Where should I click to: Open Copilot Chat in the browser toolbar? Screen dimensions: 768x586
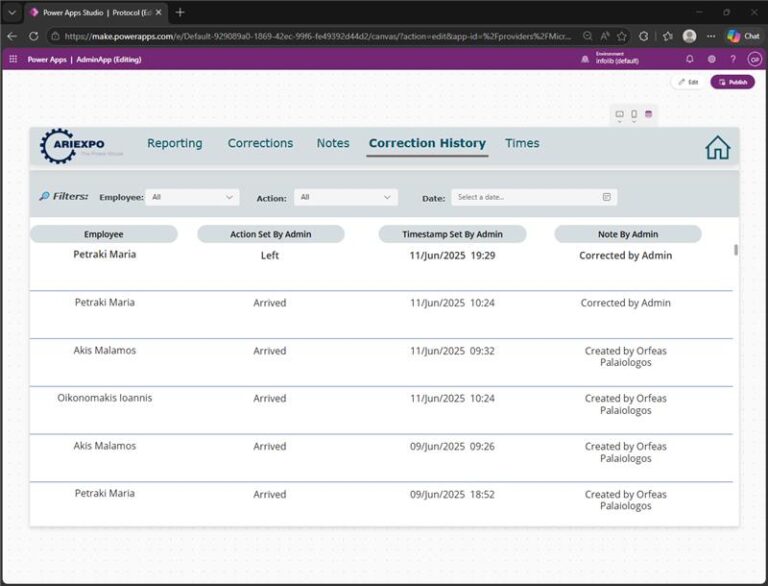pyautogui.click(x=743, y=36)
